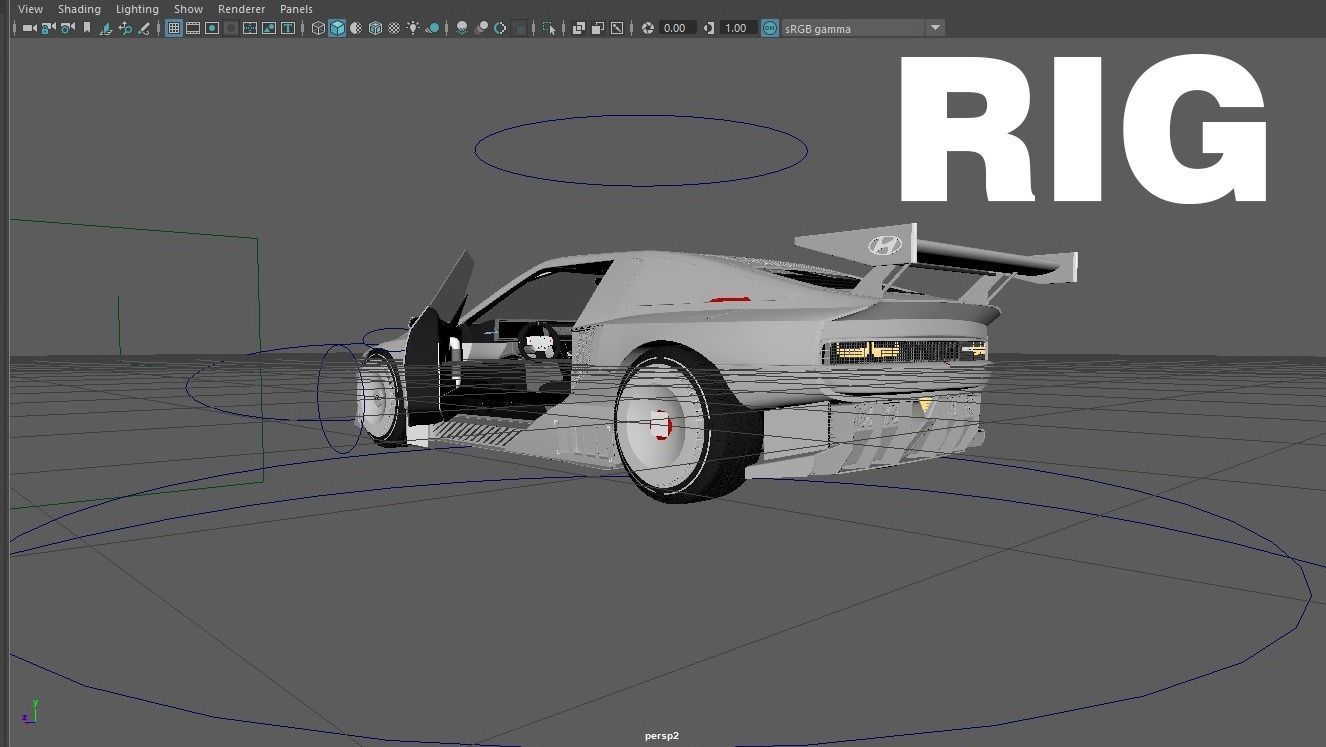Open the Grease Pencil tool
Image resolution: width=1326 pixels, height=747 pixels.
click(144, 28)
